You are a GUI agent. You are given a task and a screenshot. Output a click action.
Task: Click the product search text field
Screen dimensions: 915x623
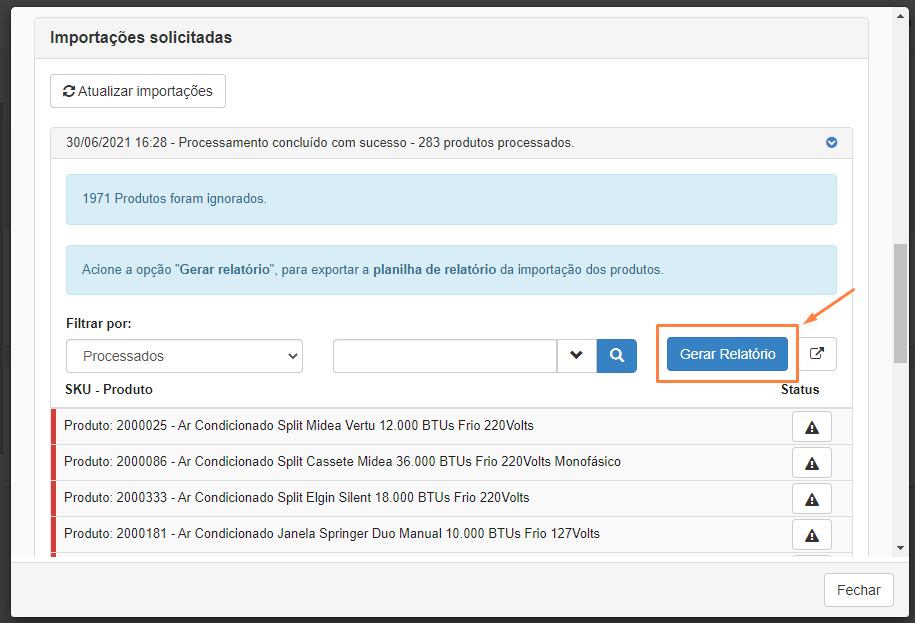pyautogui.click(x=445, y=355)
